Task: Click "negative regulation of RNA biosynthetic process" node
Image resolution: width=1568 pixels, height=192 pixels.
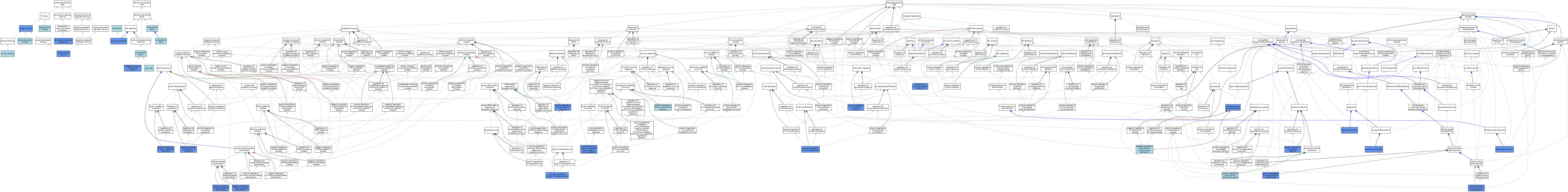Action: tap(316, 163)
